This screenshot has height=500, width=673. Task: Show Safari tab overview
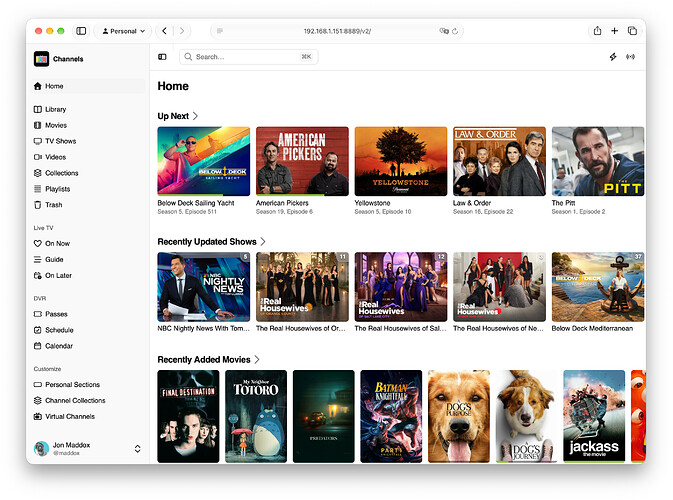pyautogui.click(x=632, y=31)
